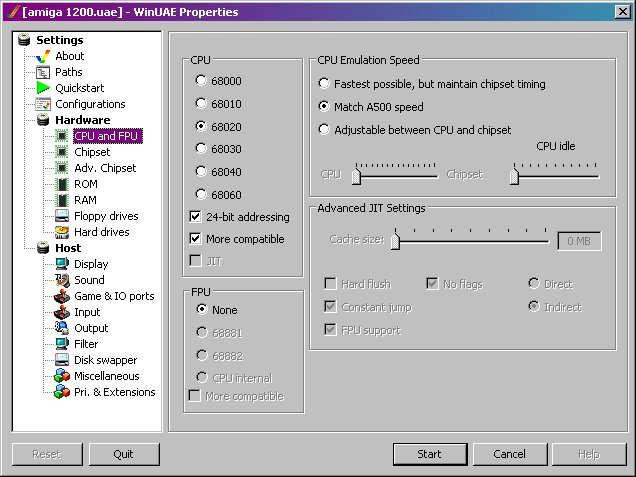Select FPU None radio button
Image resolution: width=636 pixels, height=477 pixels.
point(202,309)
